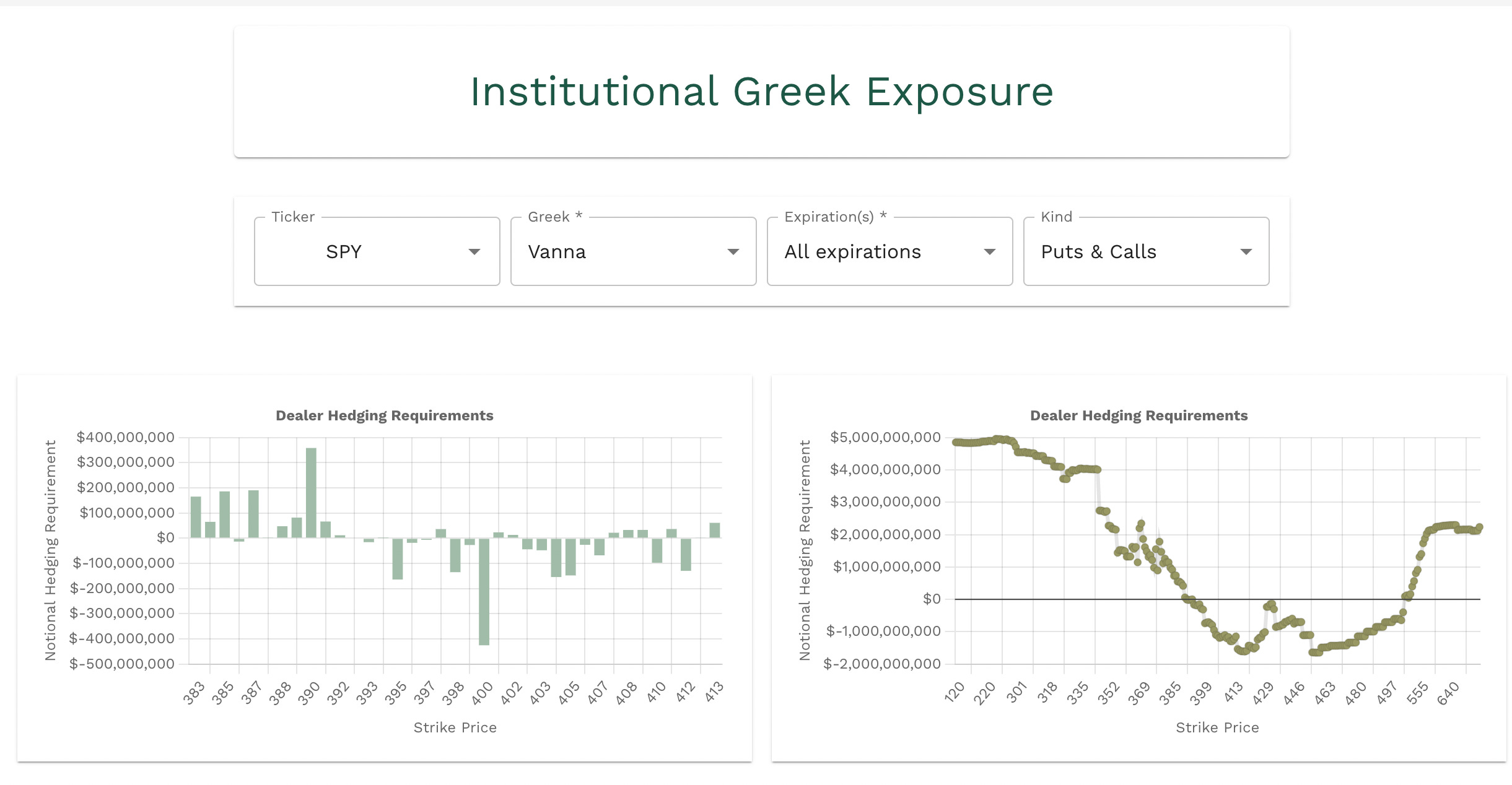Click the Expiration(s) dropdown arrow icon

tap(989, 252)
